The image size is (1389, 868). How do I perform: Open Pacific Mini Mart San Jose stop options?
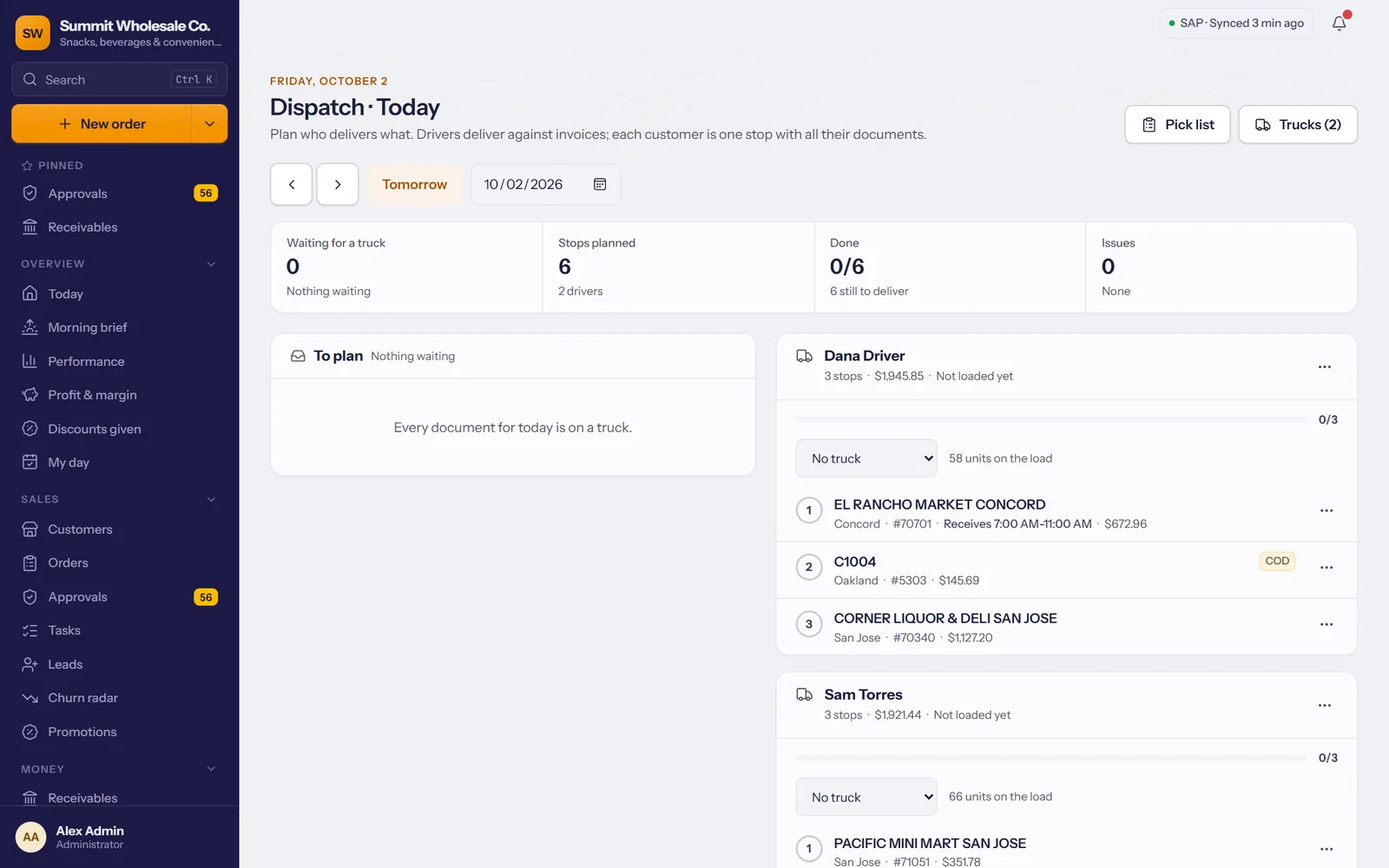point(1326,849)
